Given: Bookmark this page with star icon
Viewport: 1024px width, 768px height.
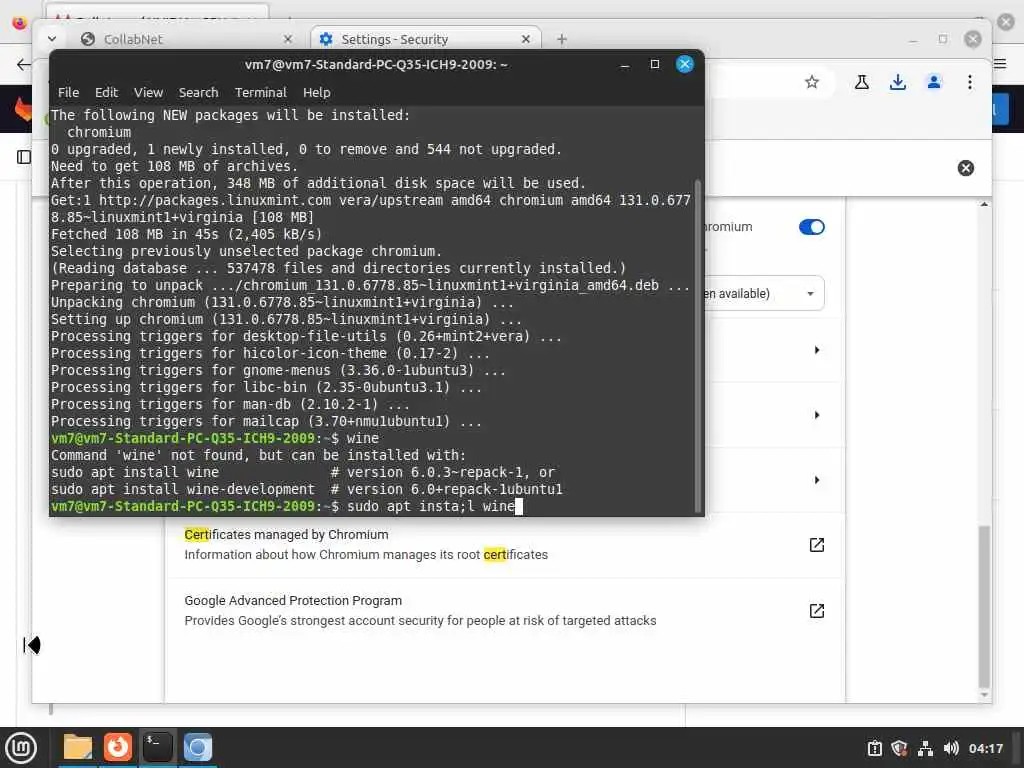Looking at the screenshot, I should pos(812,82).
